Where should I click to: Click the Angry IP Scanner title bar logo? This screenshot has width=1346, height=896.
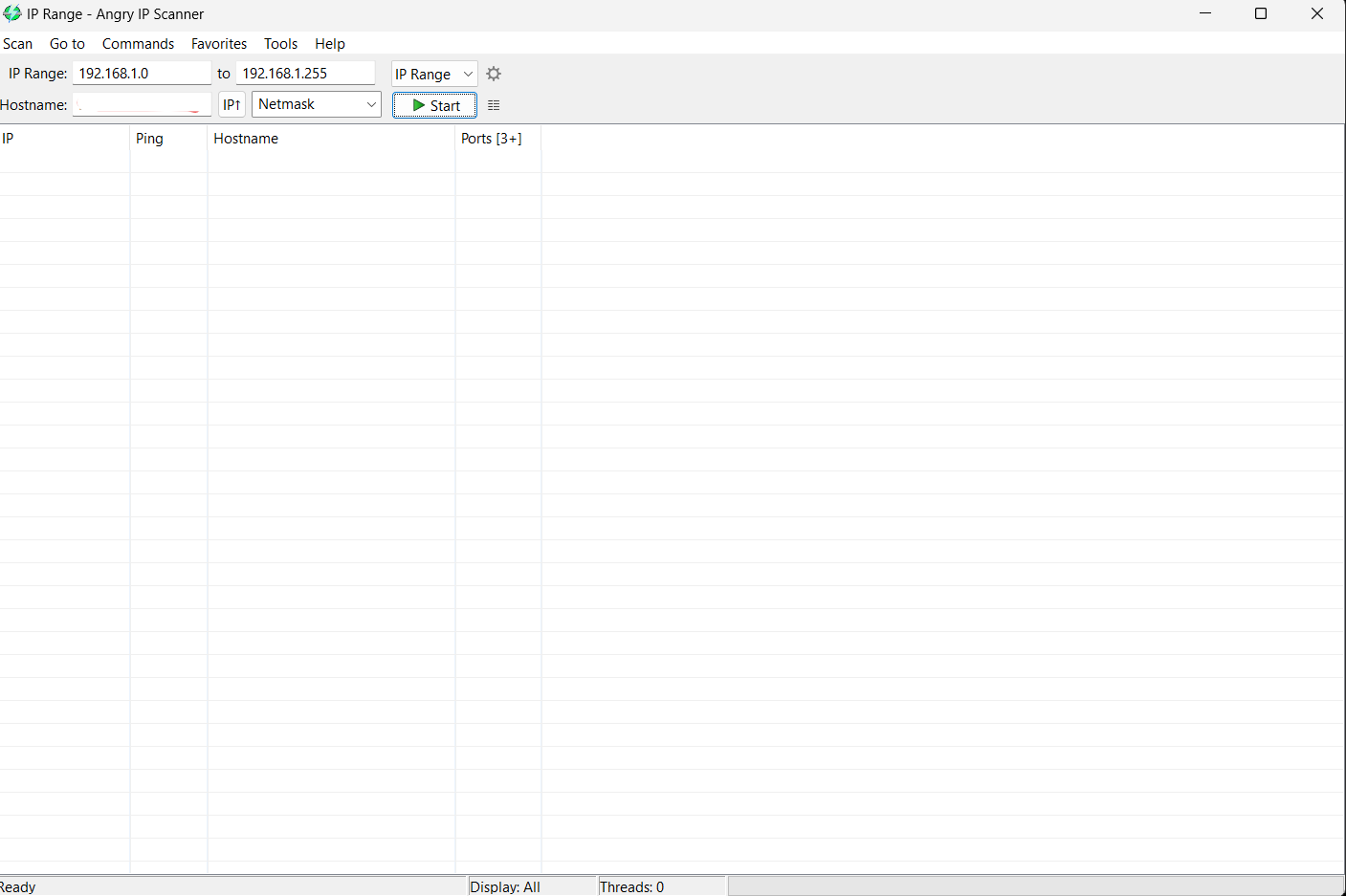[12, 13]
